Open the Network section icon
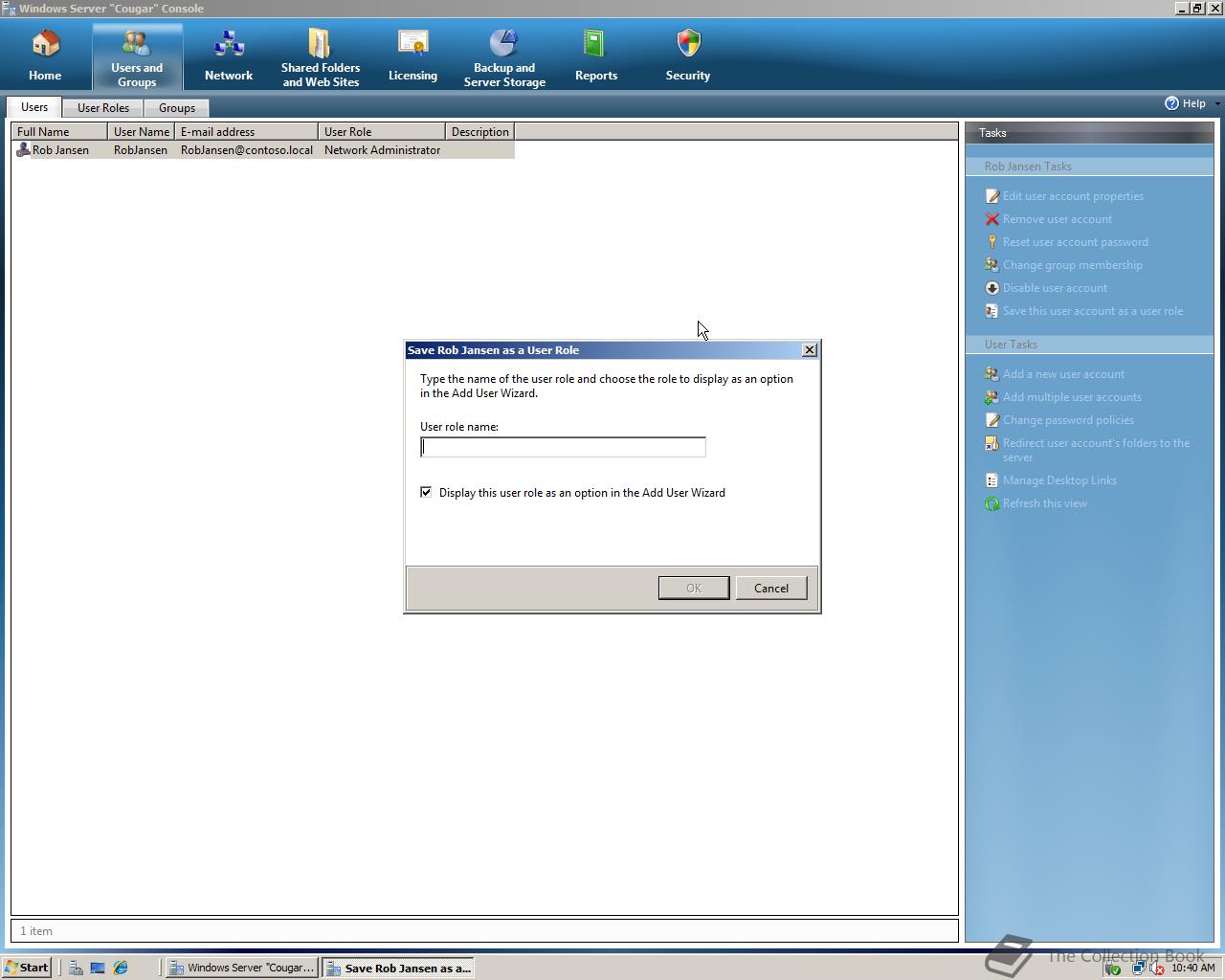1225x980 pixels. pyautogui.click(x=229, y=44)
